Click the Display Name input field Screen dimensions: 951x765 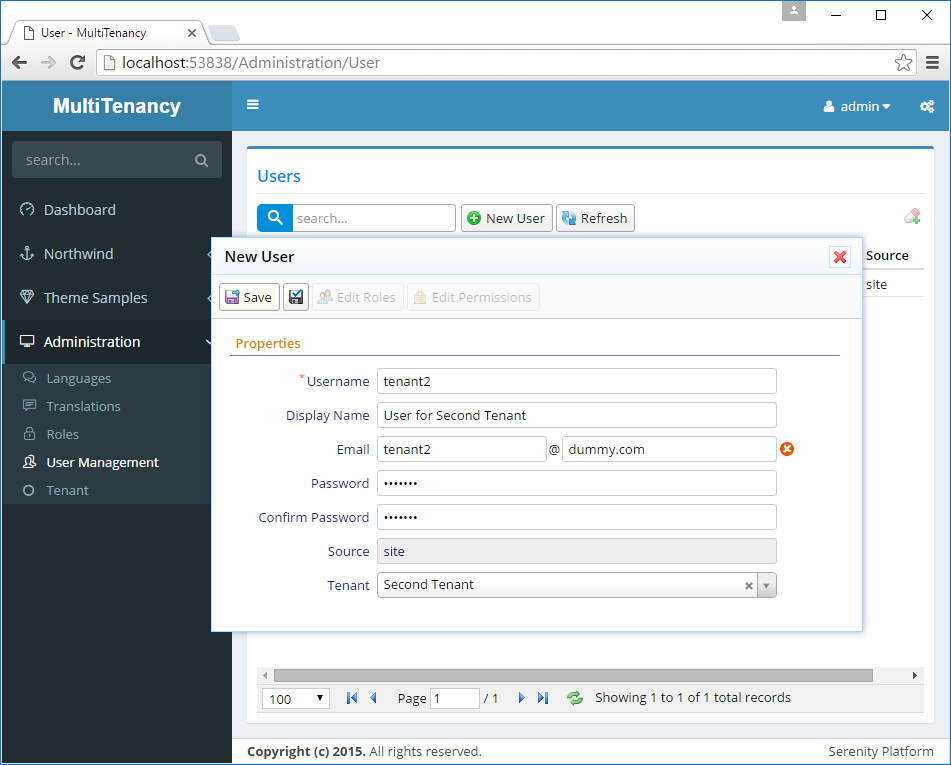pos(576,415)
